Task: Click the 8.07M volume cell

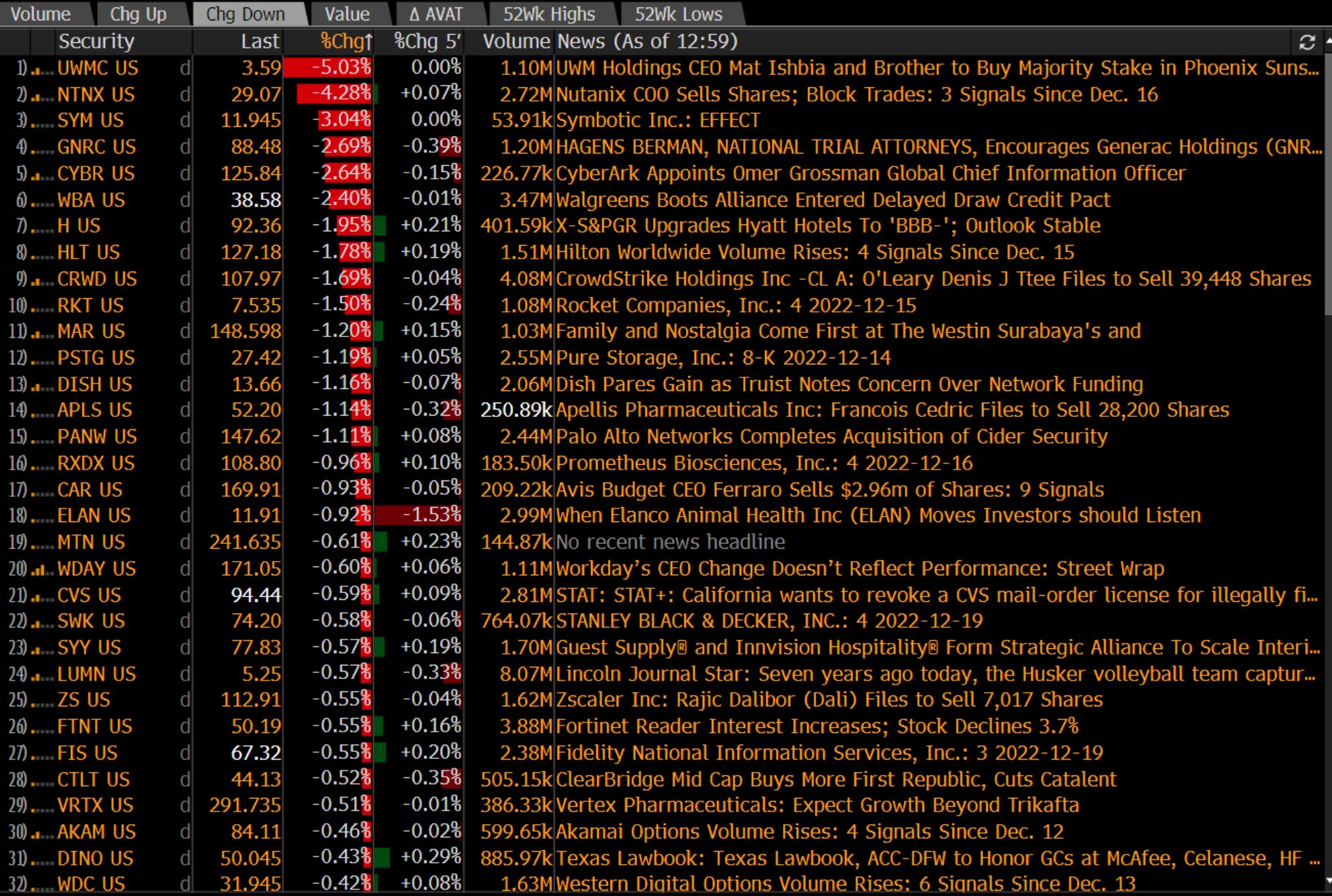Action: click(x=525, y=674)
